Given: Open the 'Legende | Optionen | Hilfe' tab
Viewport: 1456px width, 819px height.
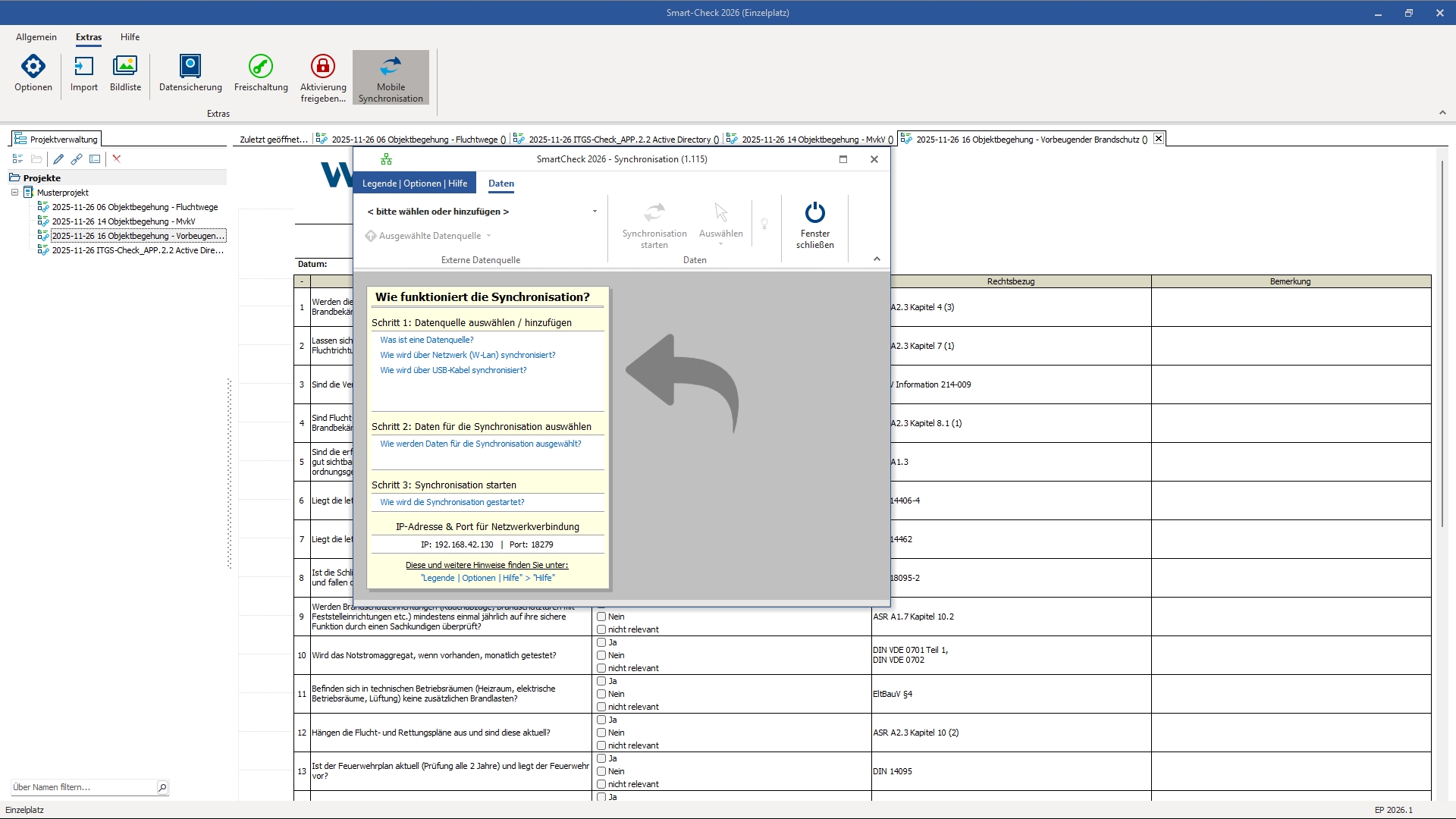Looking at the screenshot, I should click(x=415, y=184).
